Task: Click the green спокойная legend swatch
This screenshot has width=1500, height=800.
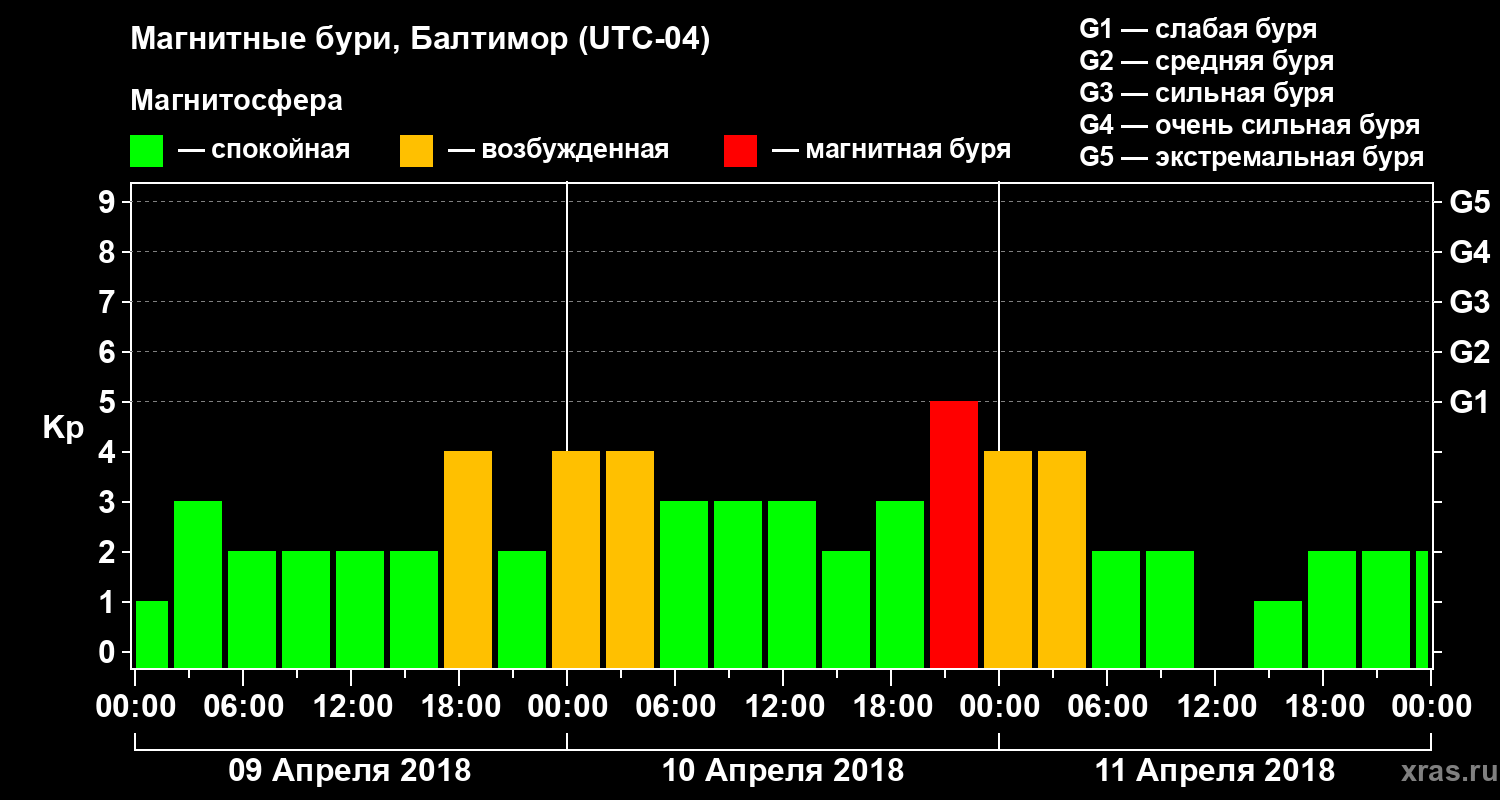Action: [146, 151]
